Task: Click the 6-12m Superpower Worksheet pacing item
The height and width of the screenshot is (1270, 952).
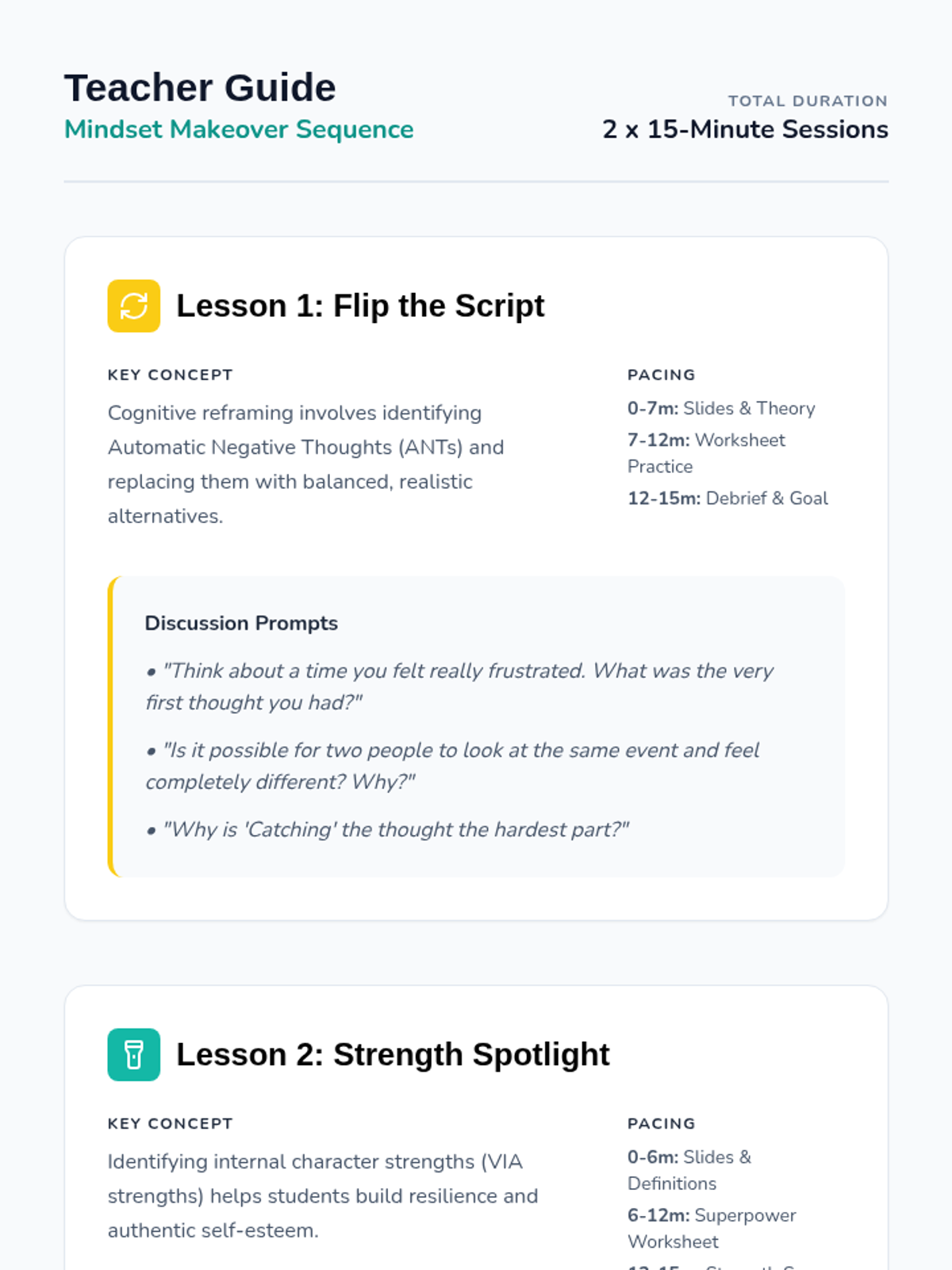Action: click(711, 1228)
